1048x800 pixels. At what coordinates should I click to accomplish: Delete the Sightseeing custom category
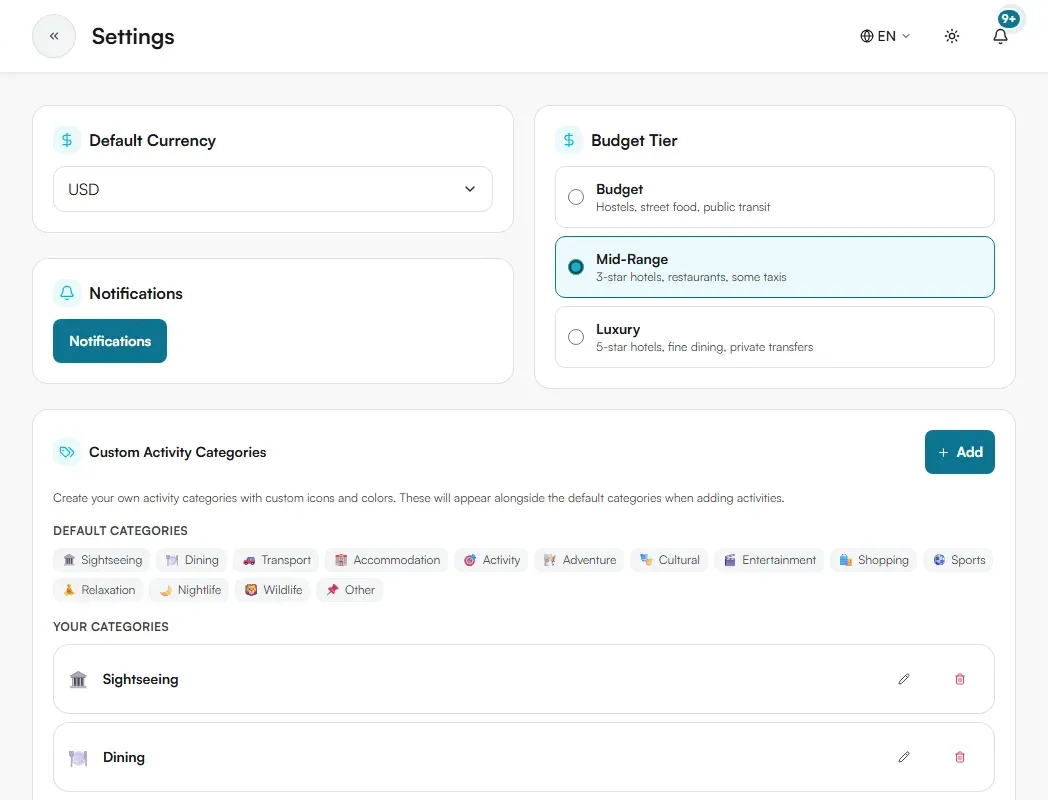point(960,679)
